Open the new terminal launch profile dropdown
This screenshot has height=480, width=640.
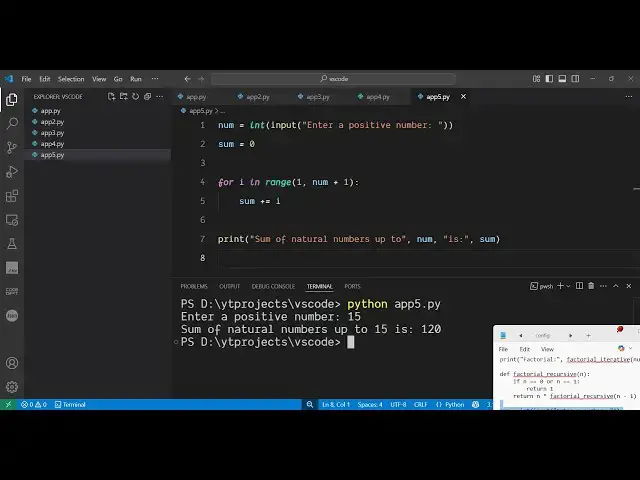click(x=568, y=286)
